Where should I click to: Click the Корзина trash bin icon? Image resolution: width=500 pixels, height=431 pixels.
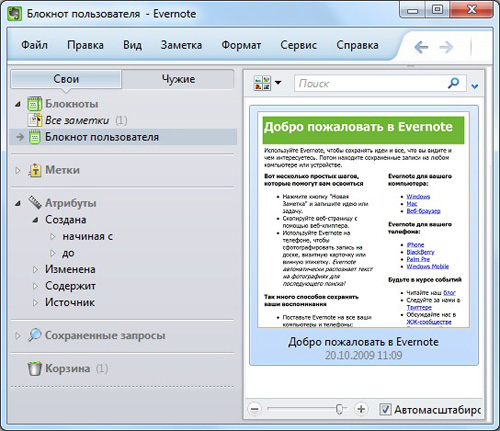click(x=34, y=368)
